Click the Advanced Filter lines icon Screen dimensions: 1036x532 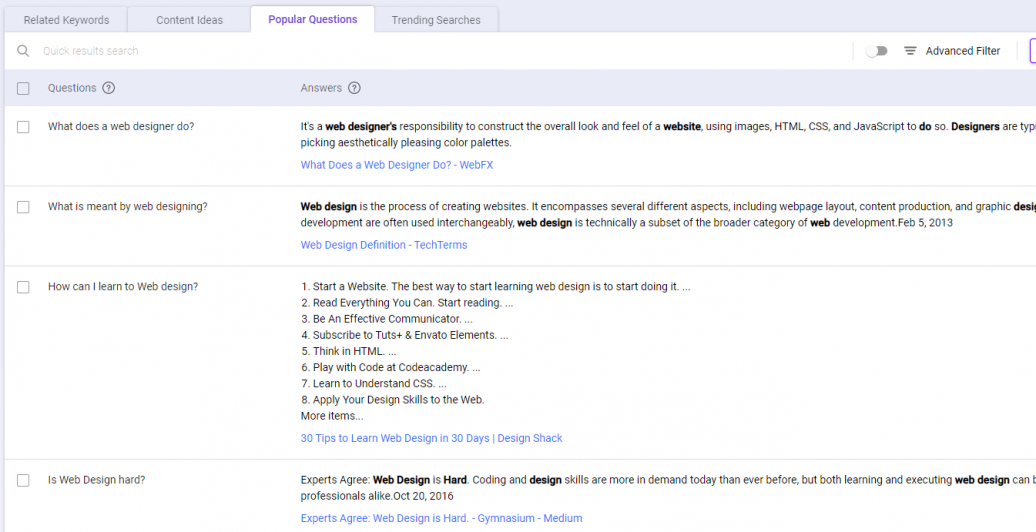pyautogui.click(x=910, y=51)
